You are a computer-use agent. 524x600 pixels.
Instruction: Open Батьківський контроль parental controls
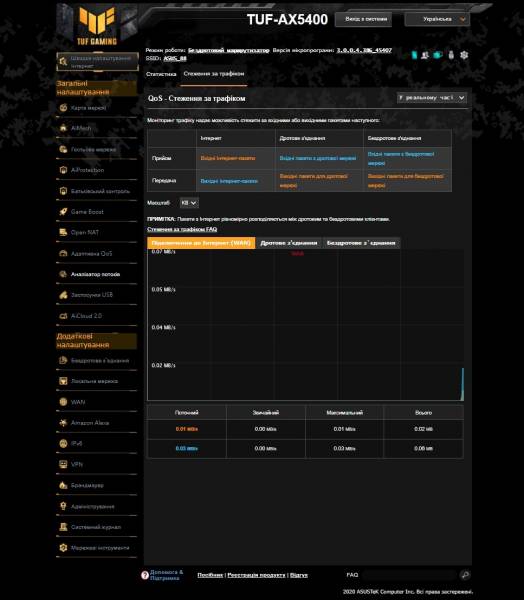[x=96, y=191]
